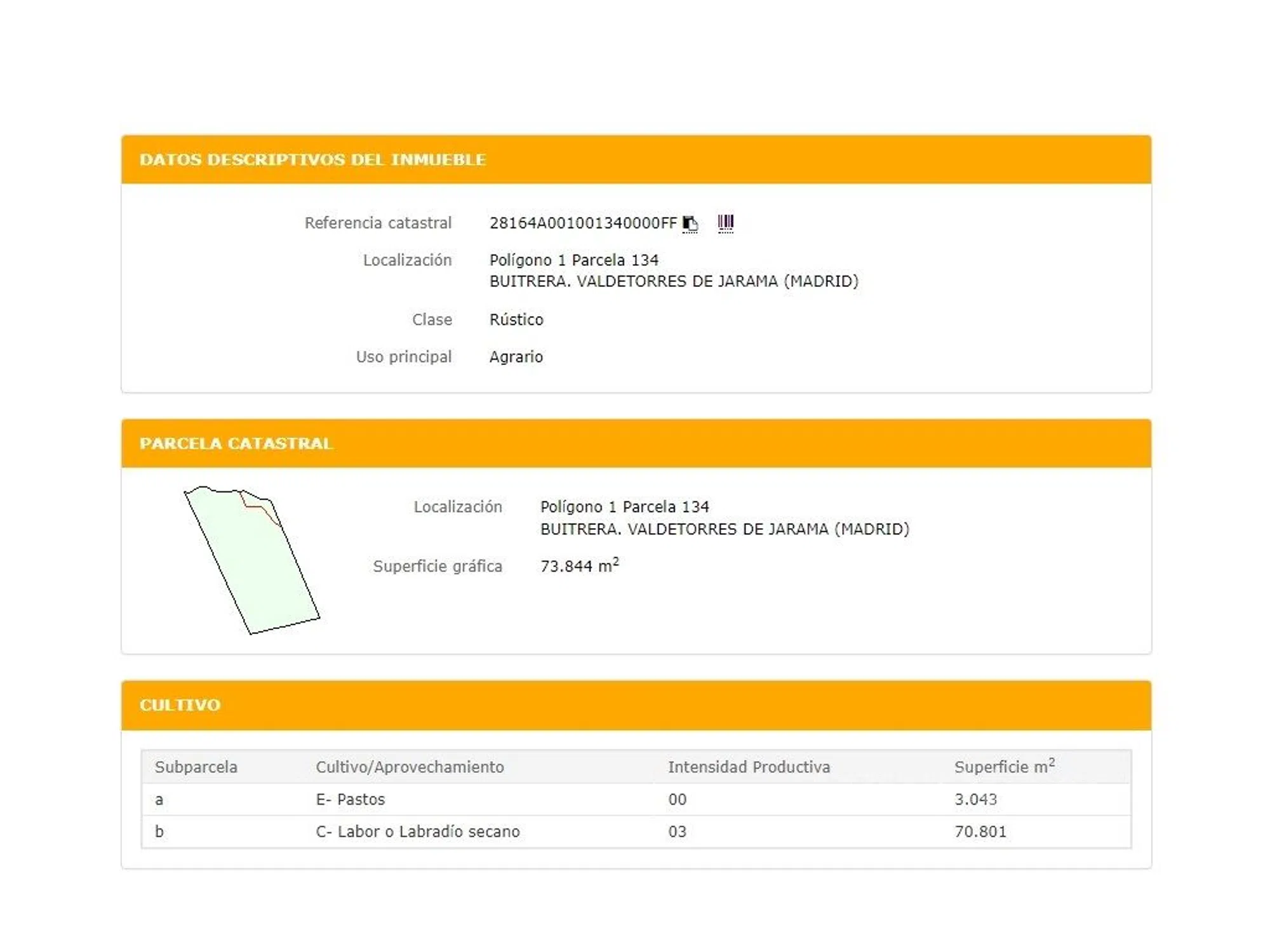Screen dimensions: 1270x952
Task: Click the 70.801 surface value in row b
Action: coord(980,831)
